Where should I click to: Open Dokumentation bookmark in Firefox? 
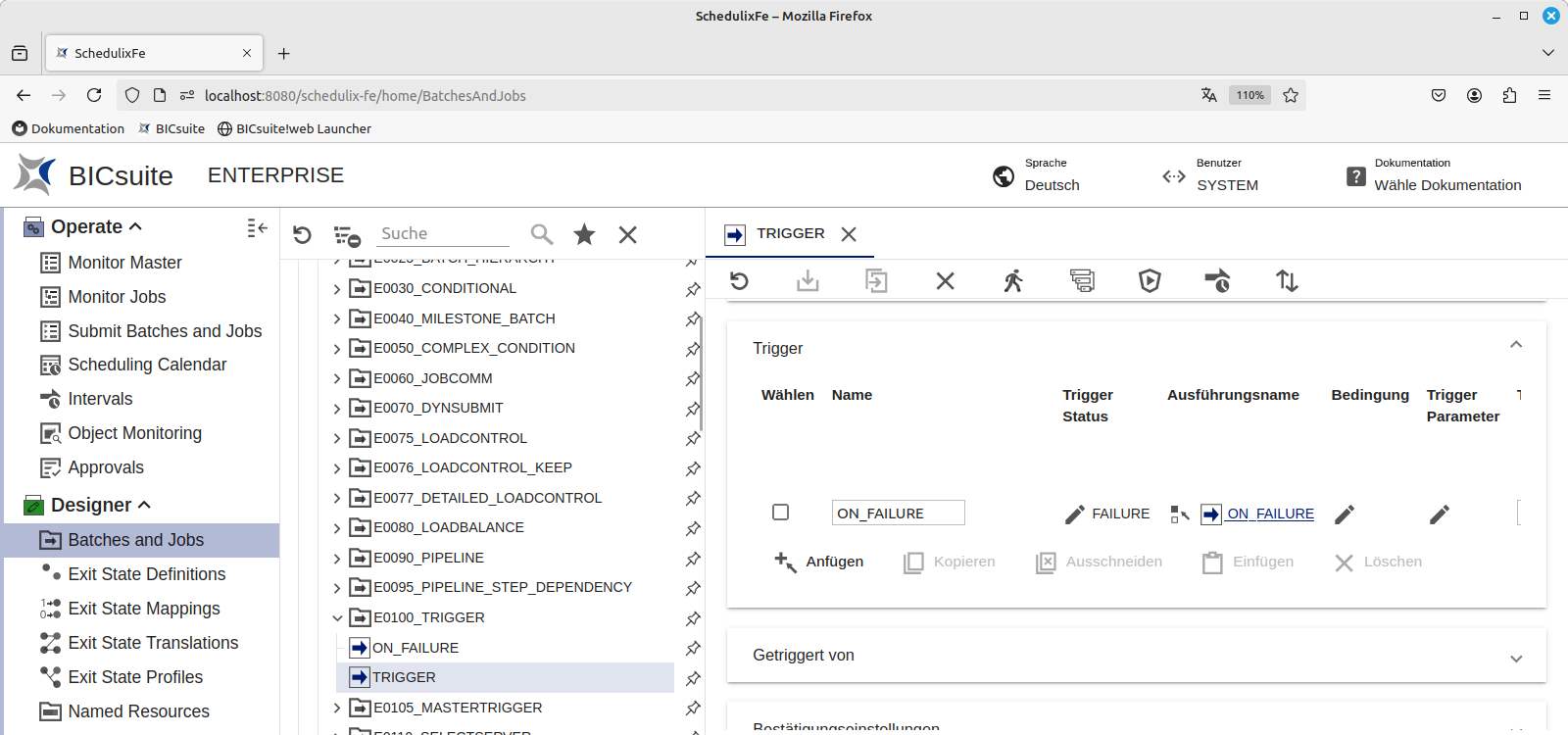[x=69, y=128]
